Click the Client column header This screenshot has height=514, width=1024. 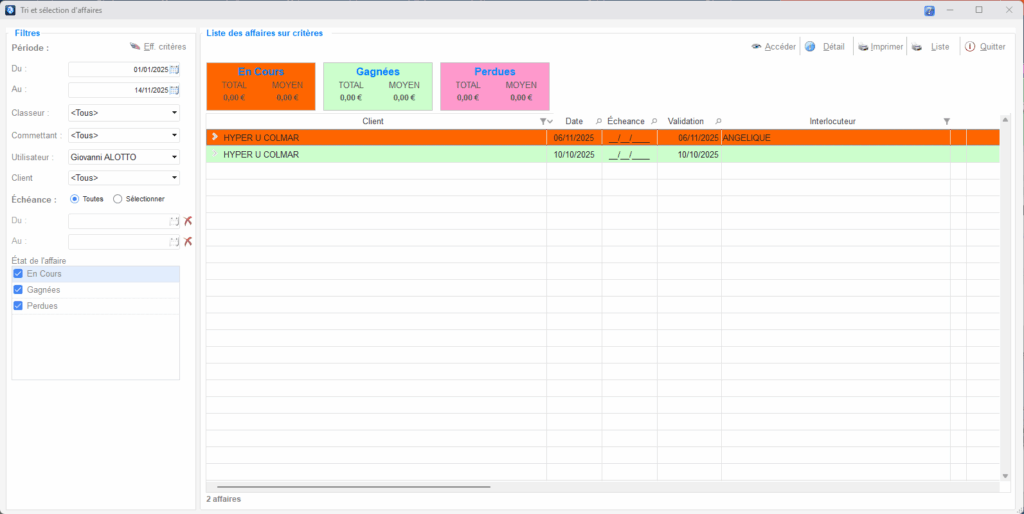pyautogui.click(x=372, y=121)
